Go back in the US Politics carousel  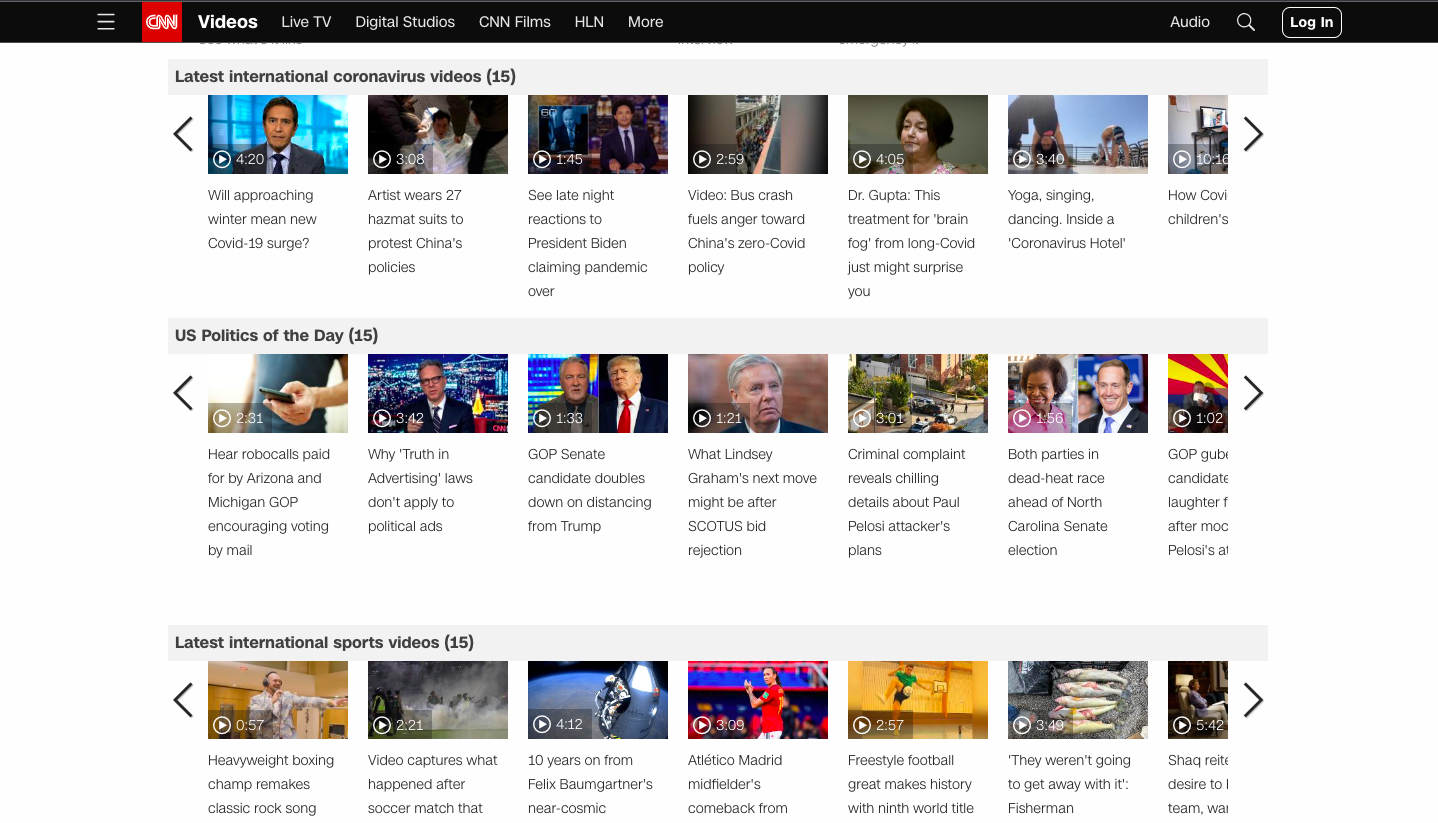click(183, 393)
